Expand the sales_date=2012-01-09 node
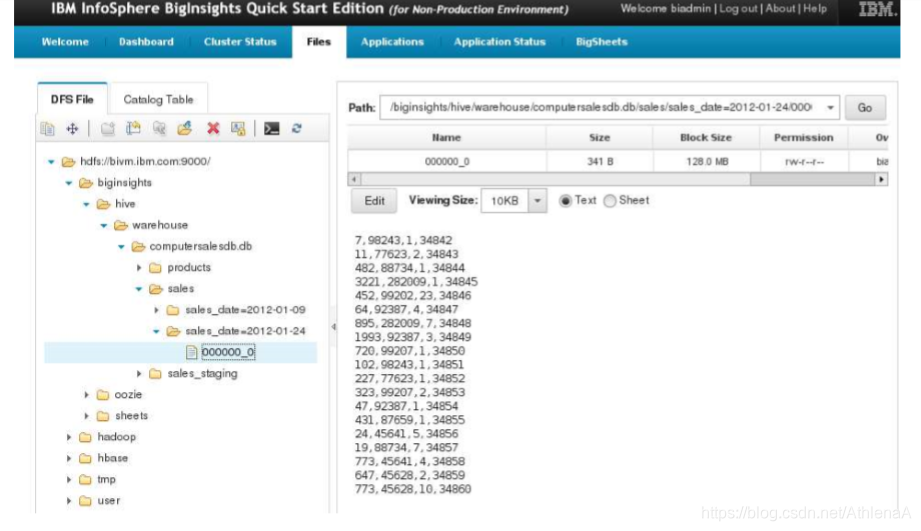Image resolution: width=921 pixels, height=531 pixels. click(x=156, y=310)
